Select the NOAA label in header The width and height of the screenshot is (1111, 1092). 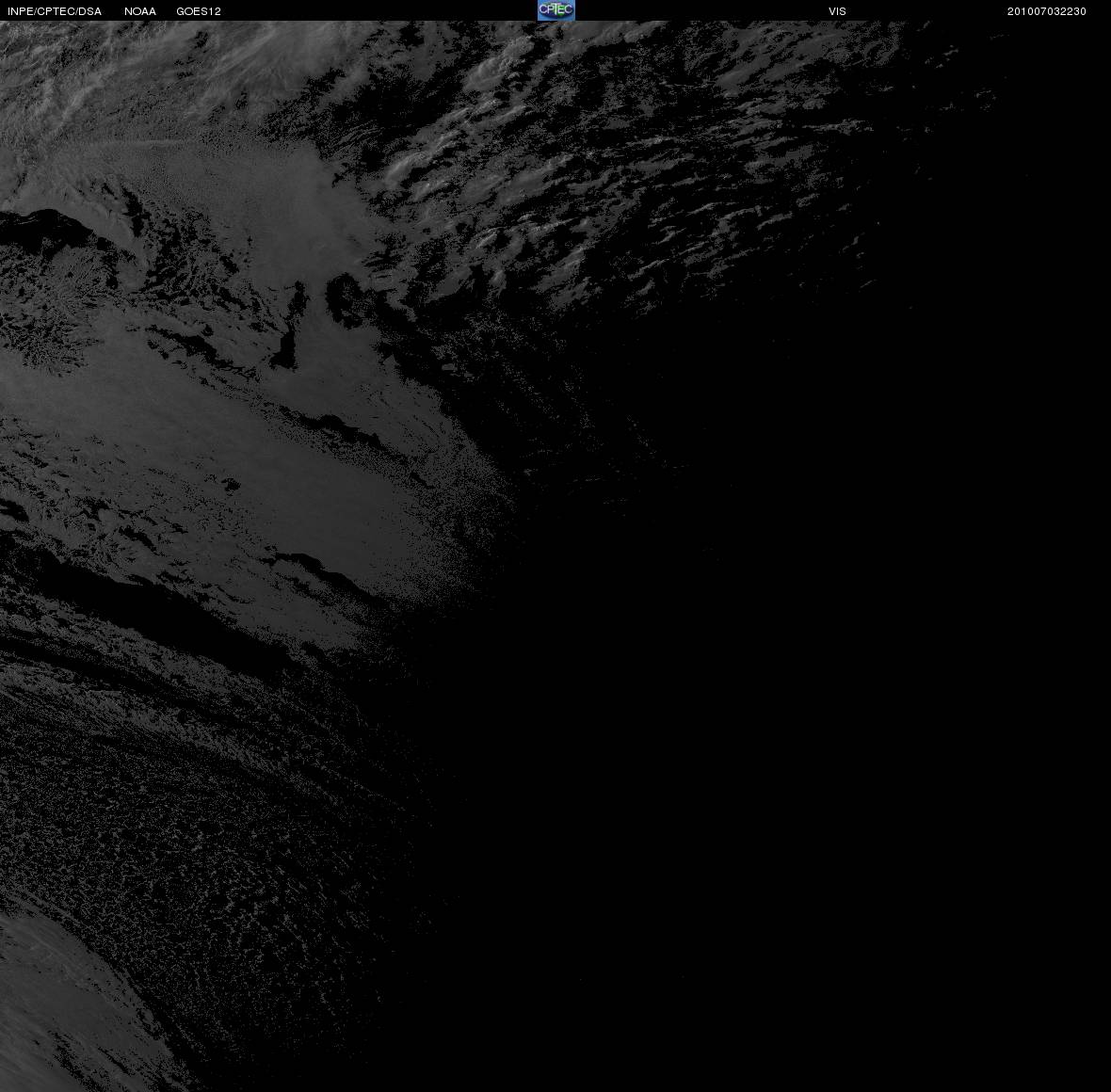(139, 11)
